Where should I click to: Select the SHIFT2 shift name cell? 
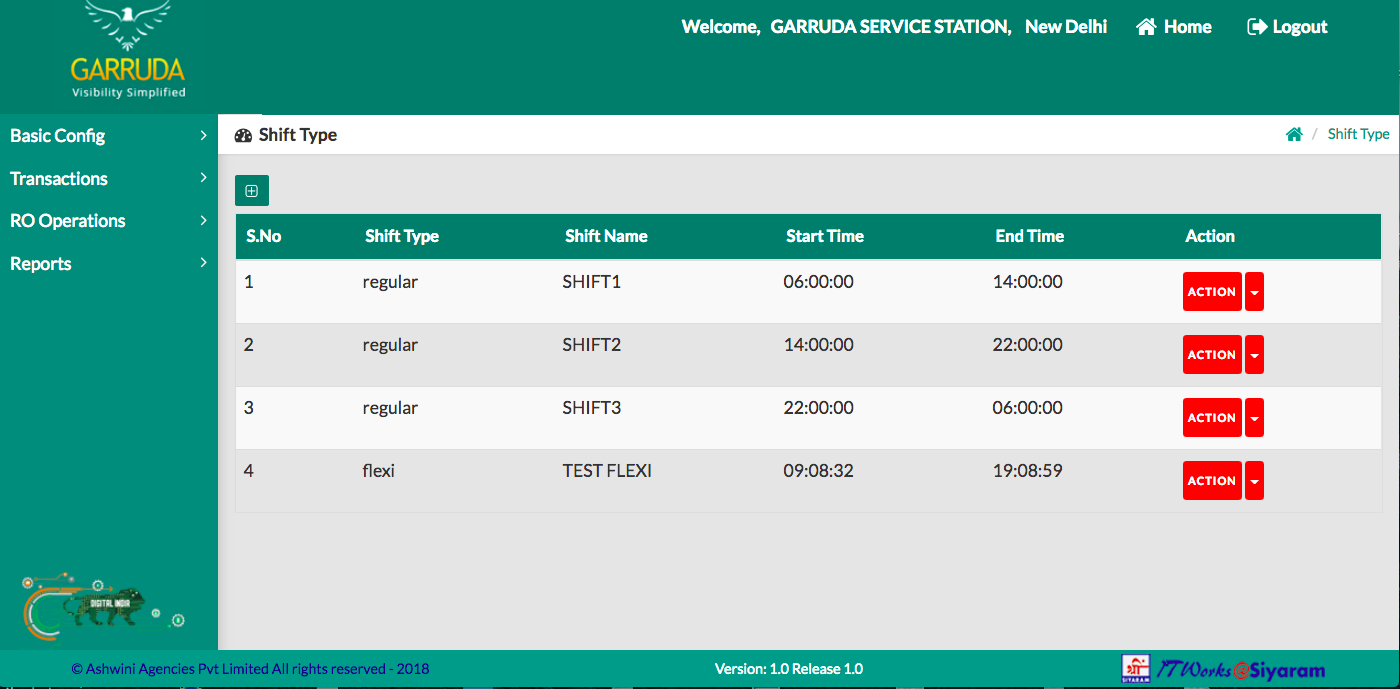click(592, 345)
